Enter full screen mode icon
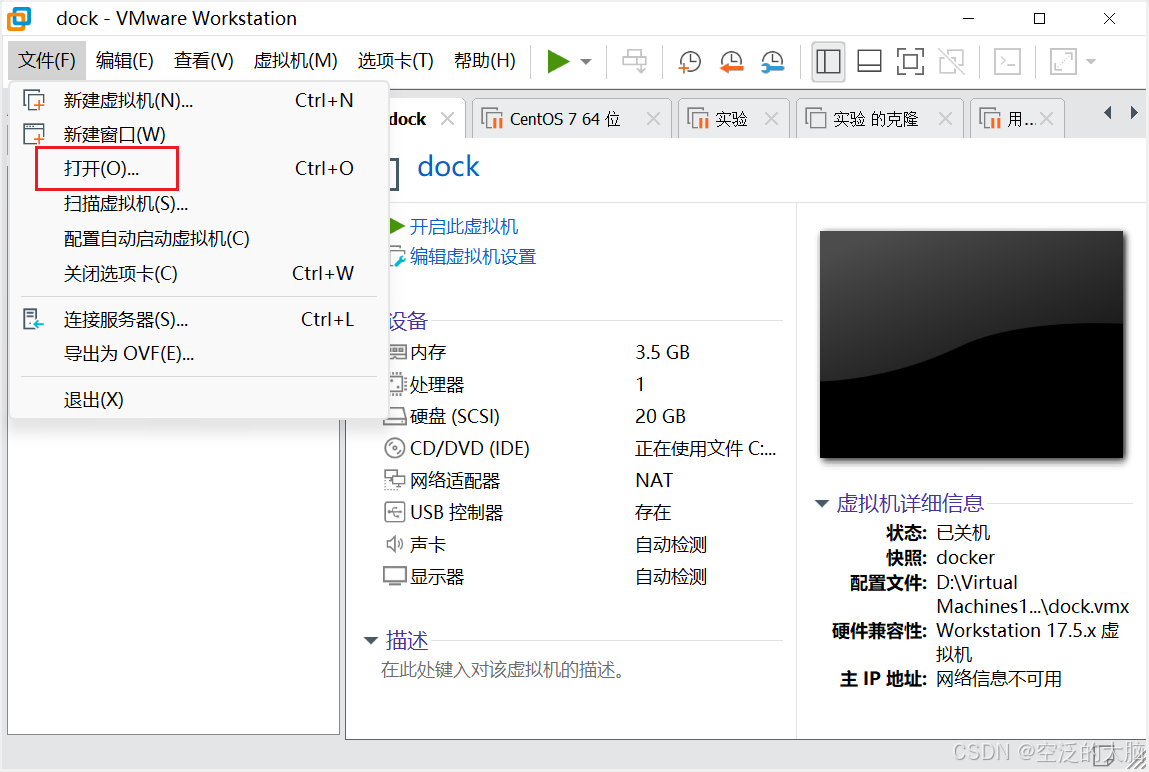 pyautogui.click(x=910, y=62)
